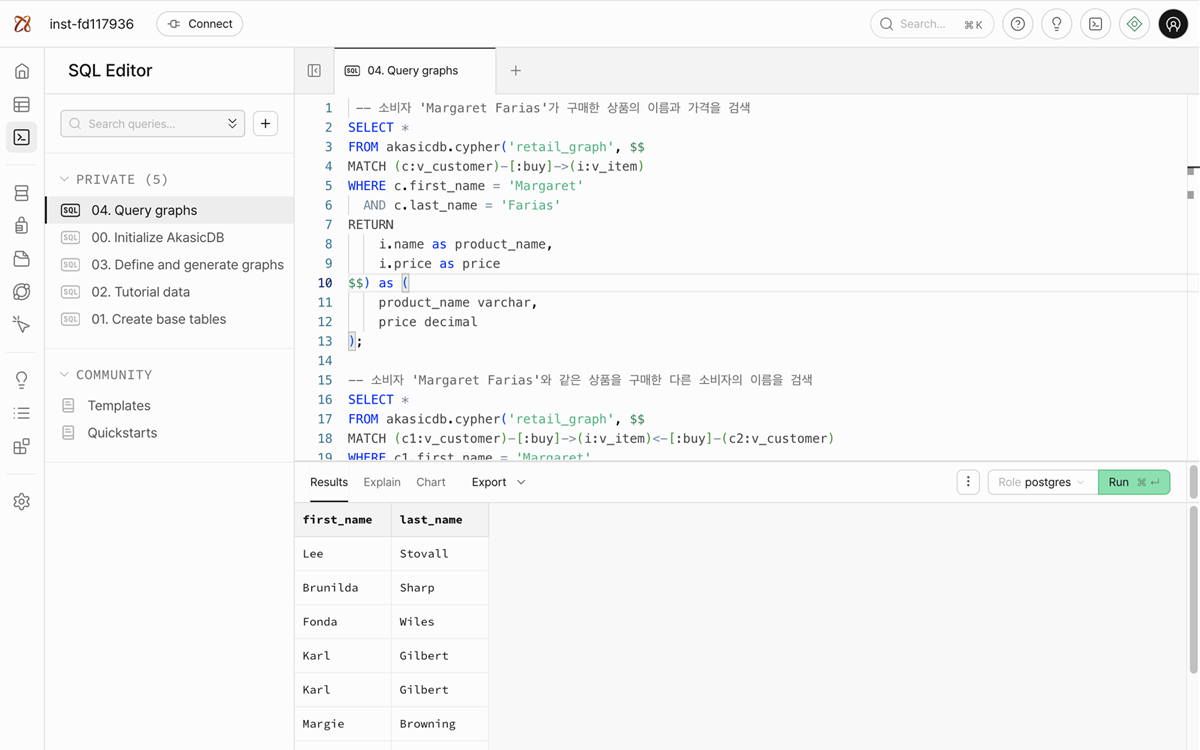1200x750 pixels.
Task: Select the cell containing Sharp
Action: tap(440, 588)
